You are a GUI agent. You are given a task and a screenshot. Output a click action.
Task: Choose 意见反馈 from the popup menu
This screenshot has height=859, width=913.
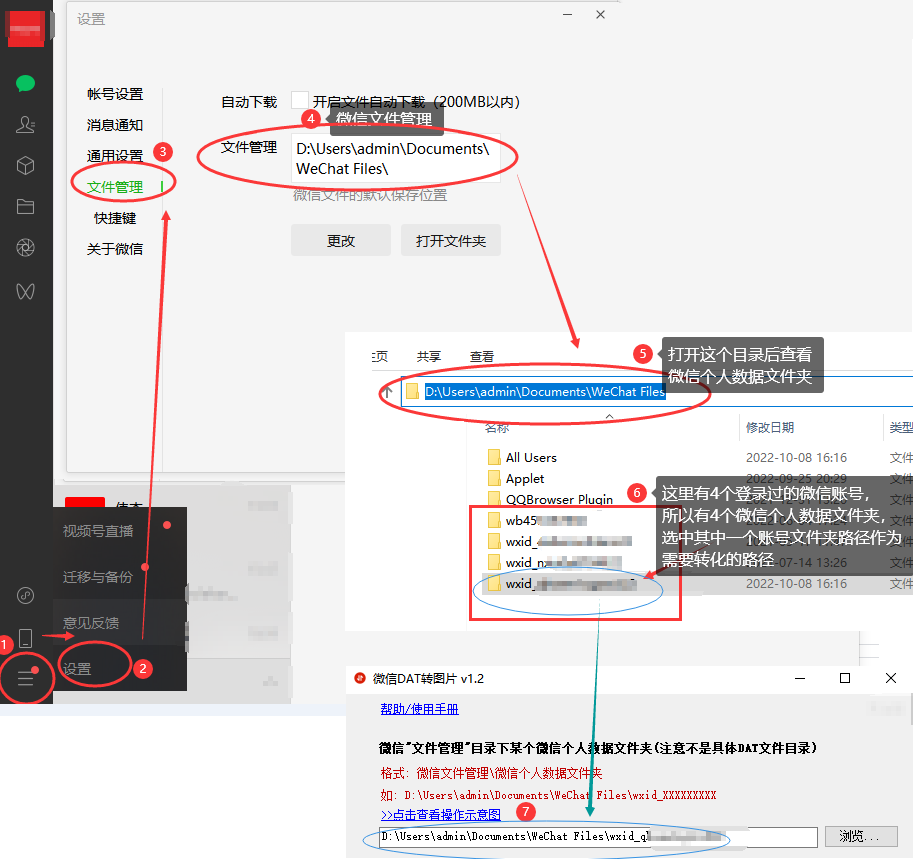pyautogui.click(x=120, y=623)
